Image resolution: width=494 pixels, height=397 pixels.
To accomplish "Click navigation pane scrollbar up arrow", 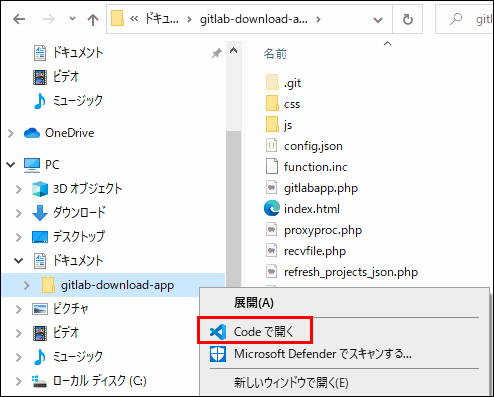I will point(234,51).
